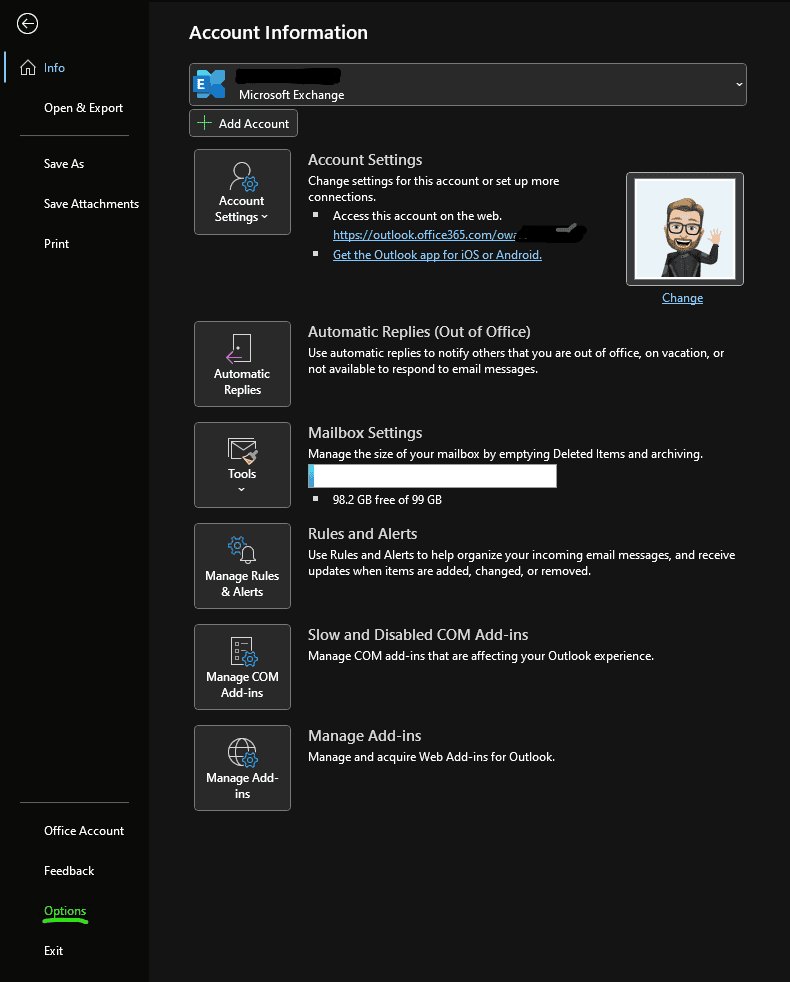Open the Open & Export menu
The image size is (790, 982).
(83, 108)
